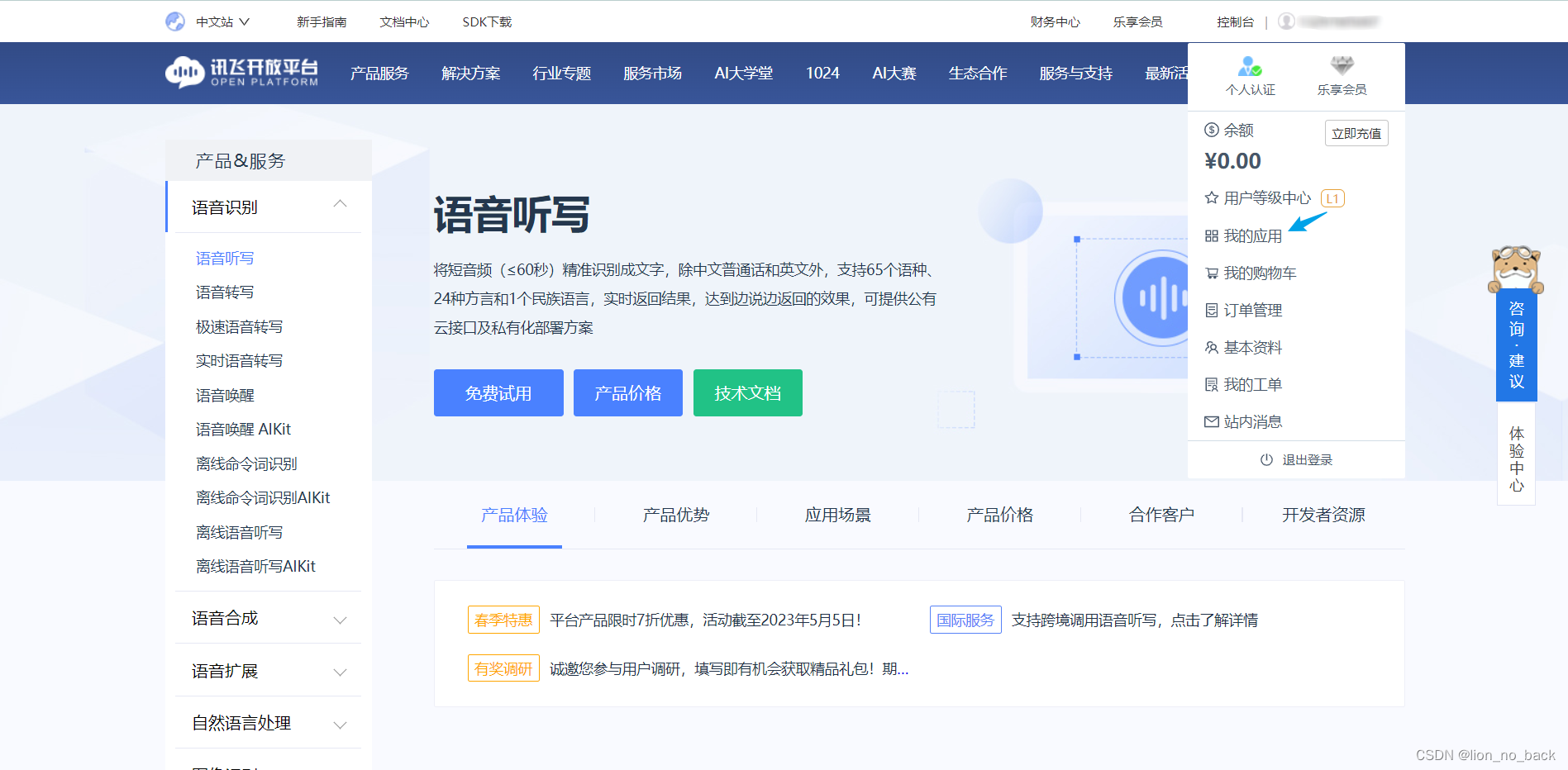This screenshot has width=1568, height=770.
Task: Click 产品价格 blue button
Action: coord(628,393)
